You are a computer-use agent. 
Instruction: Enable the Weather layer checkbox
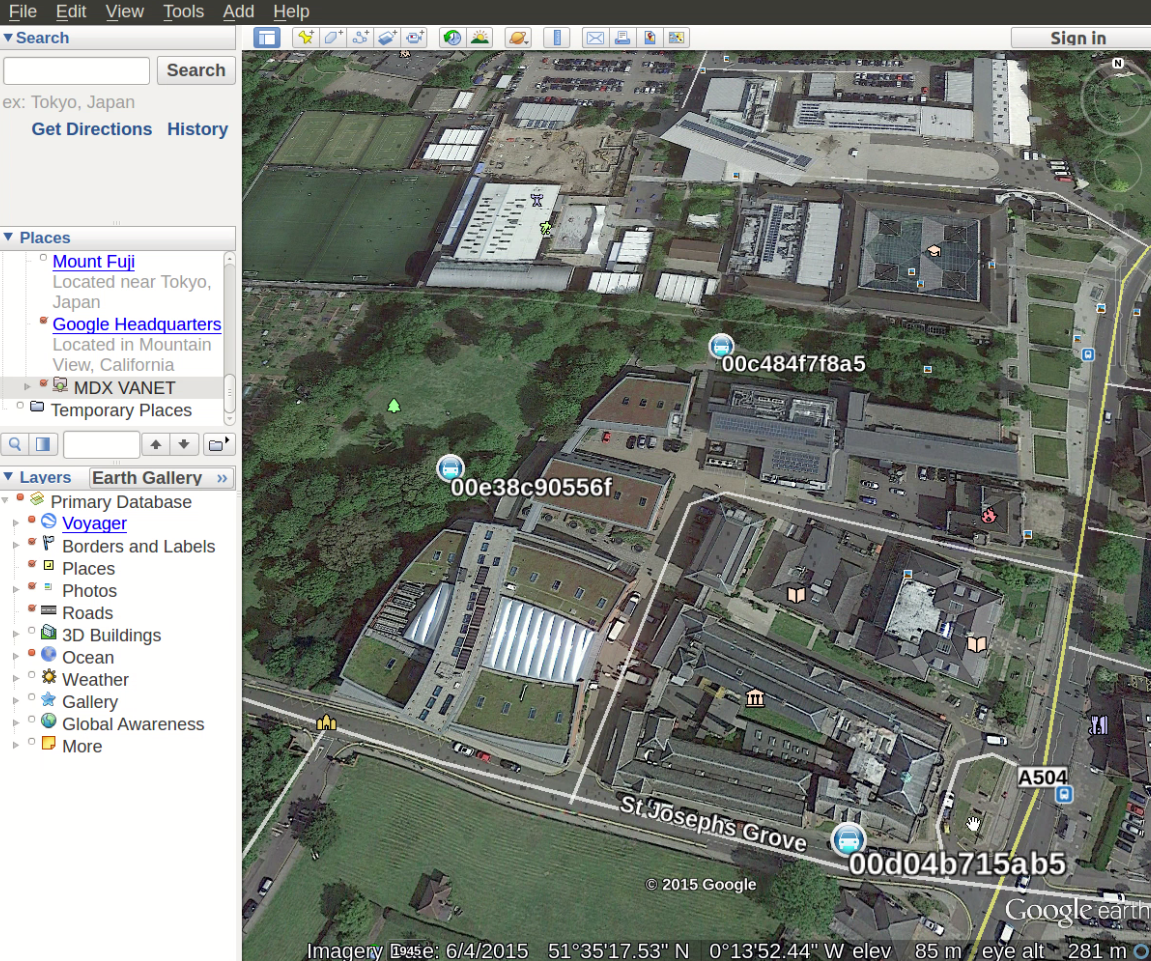click(32, 675)
